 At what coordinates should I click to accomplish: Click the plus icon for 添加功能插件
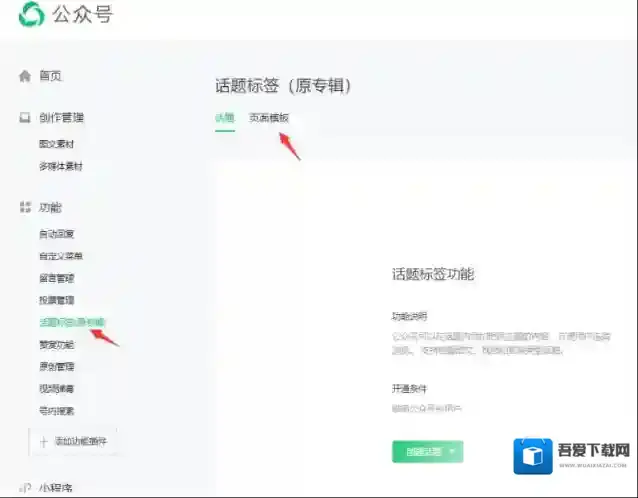click(44, 441)
